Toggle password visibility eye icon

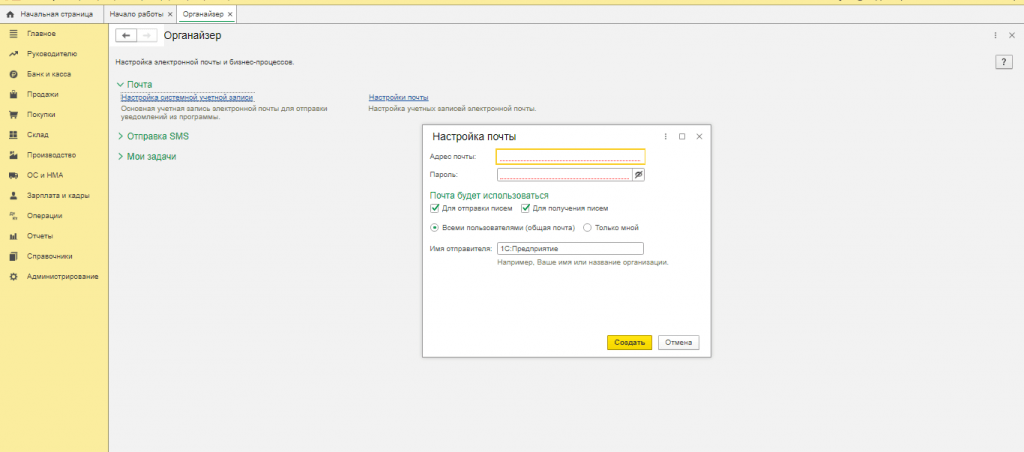(639, 174)
